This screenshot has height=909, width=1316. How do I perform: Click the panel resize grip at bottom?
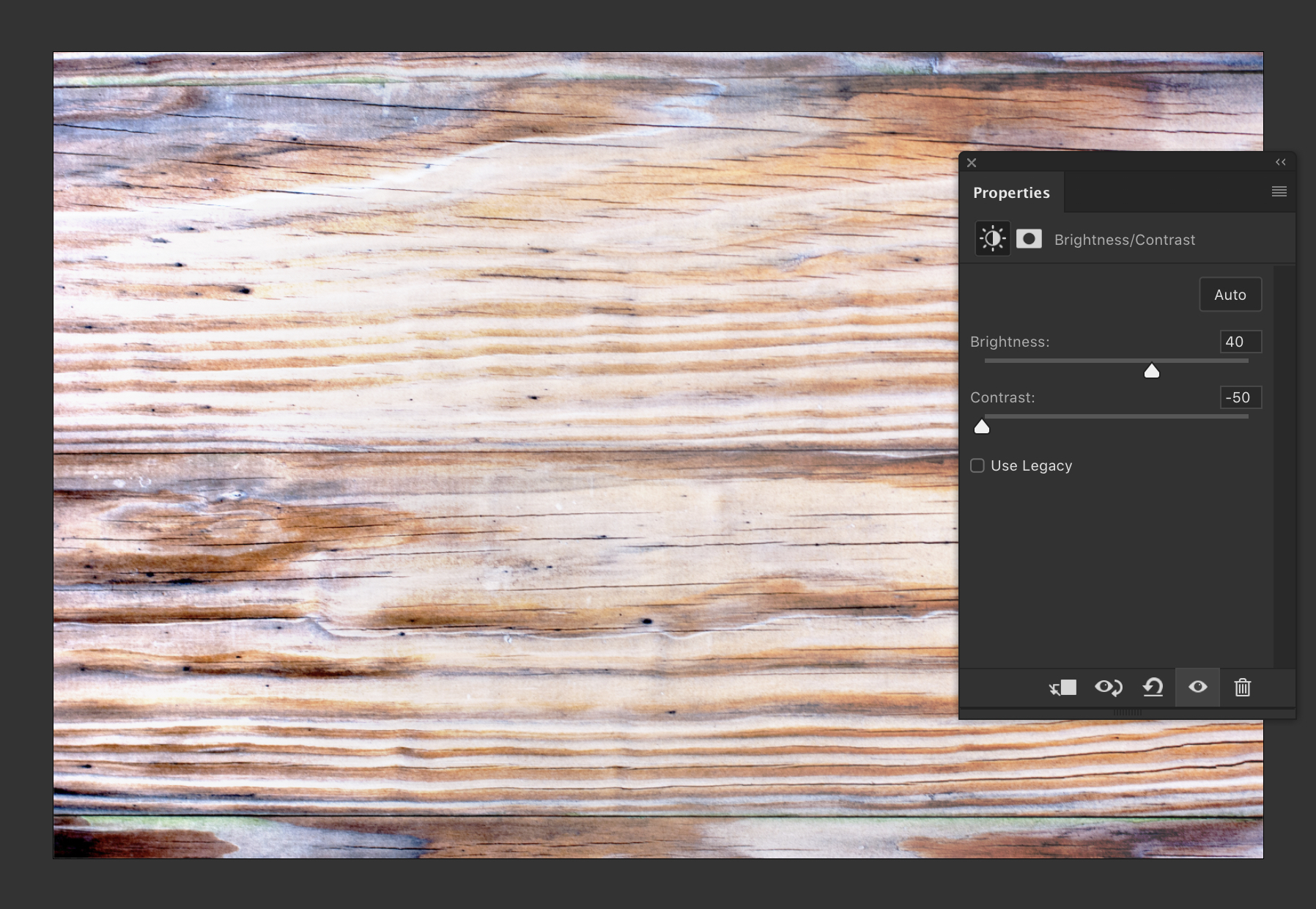tap(1127, 713)
